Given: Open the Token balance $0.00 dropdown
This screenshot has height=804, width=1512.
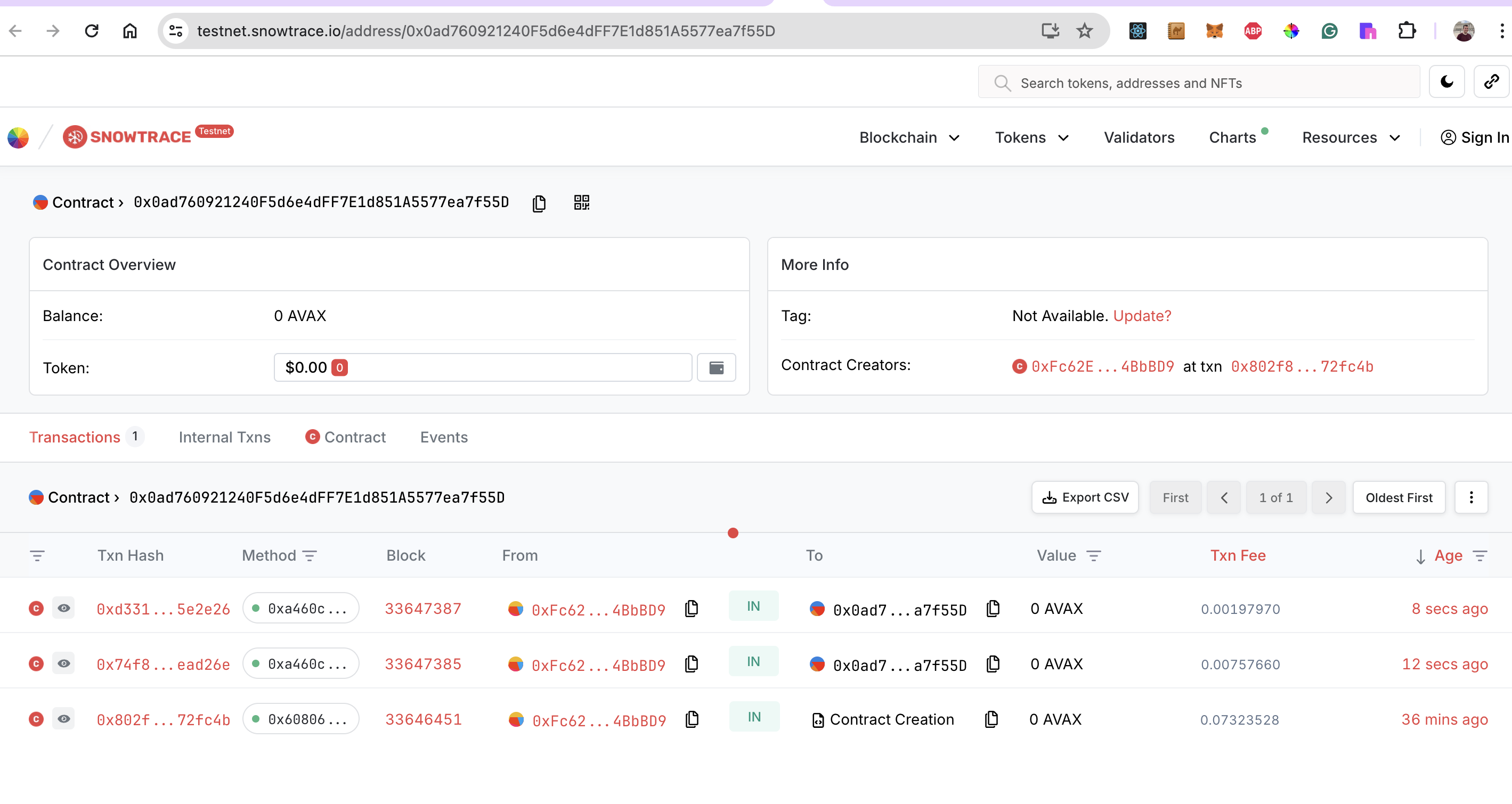Looking at the screenshot, I should point(483,368).
